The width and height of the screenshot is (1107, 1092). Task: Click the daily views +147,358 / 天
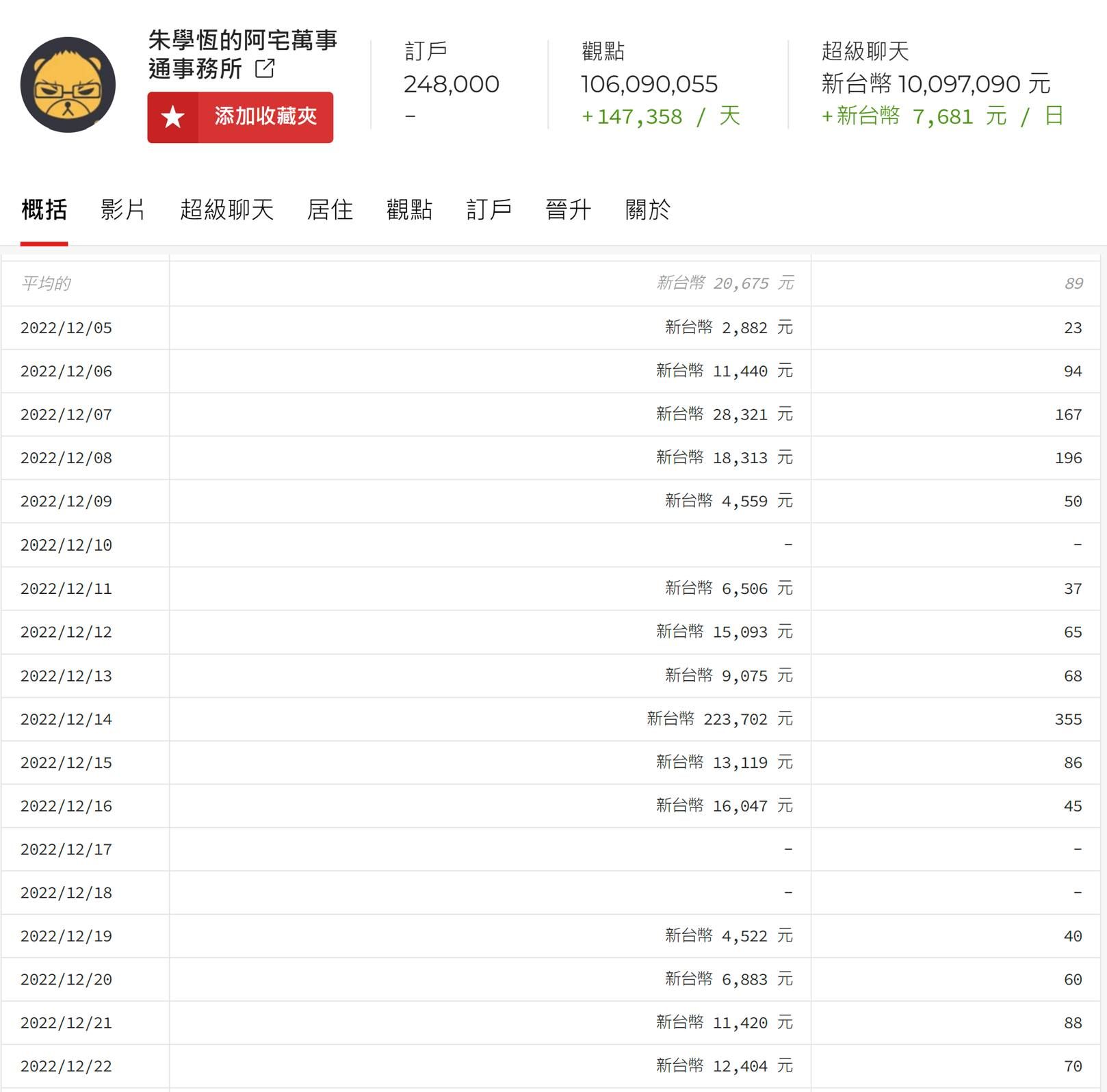pyautogui.click(x=661, y=116)
